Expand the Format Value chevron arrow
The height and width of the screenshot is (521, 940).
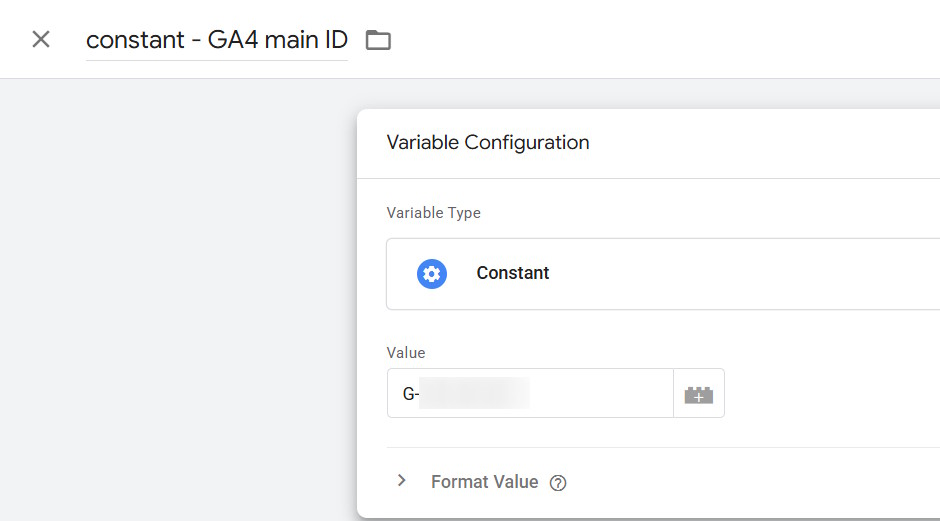(x=402, y=481)
